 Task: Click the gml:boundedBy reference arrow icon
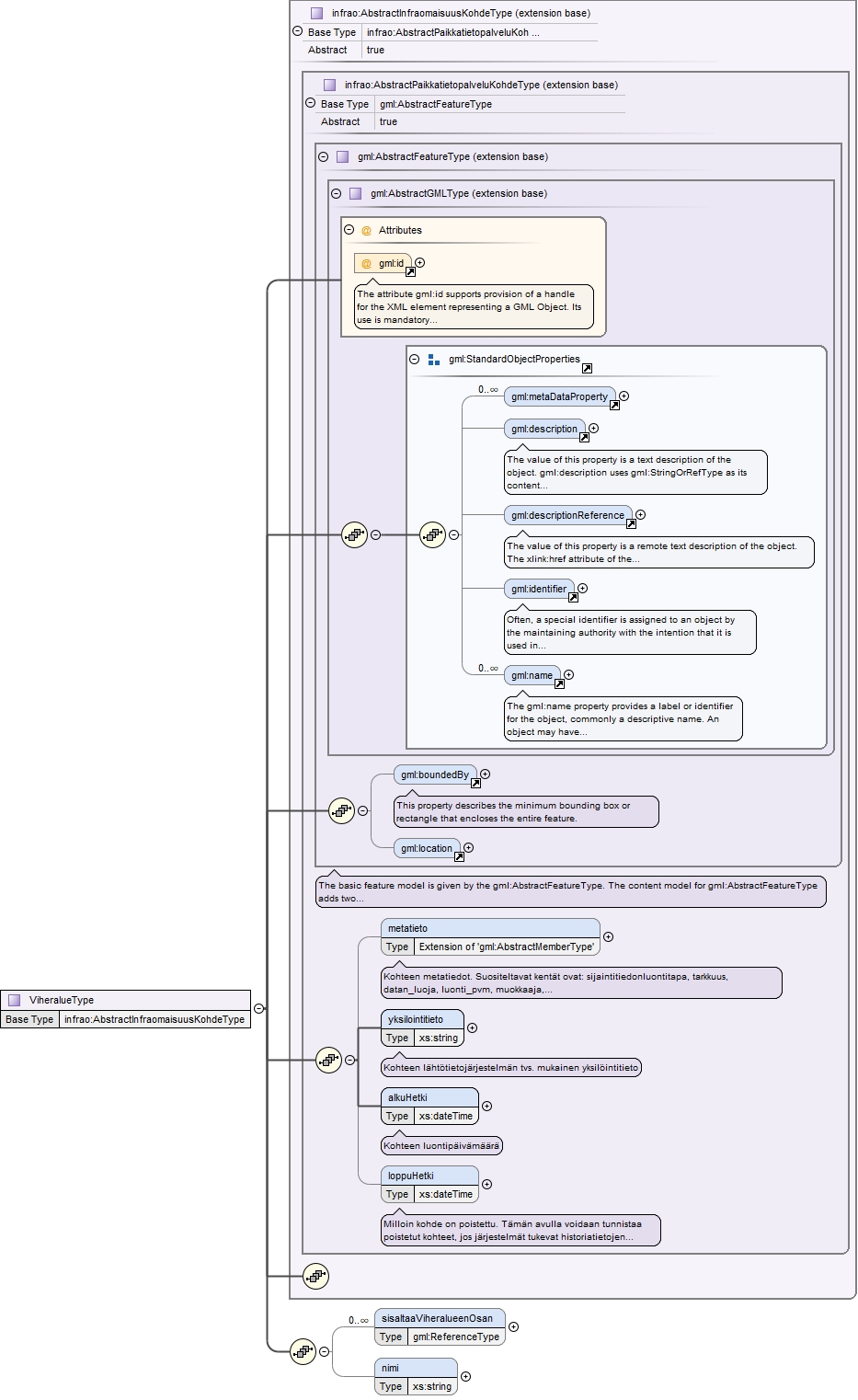(475, 783)
